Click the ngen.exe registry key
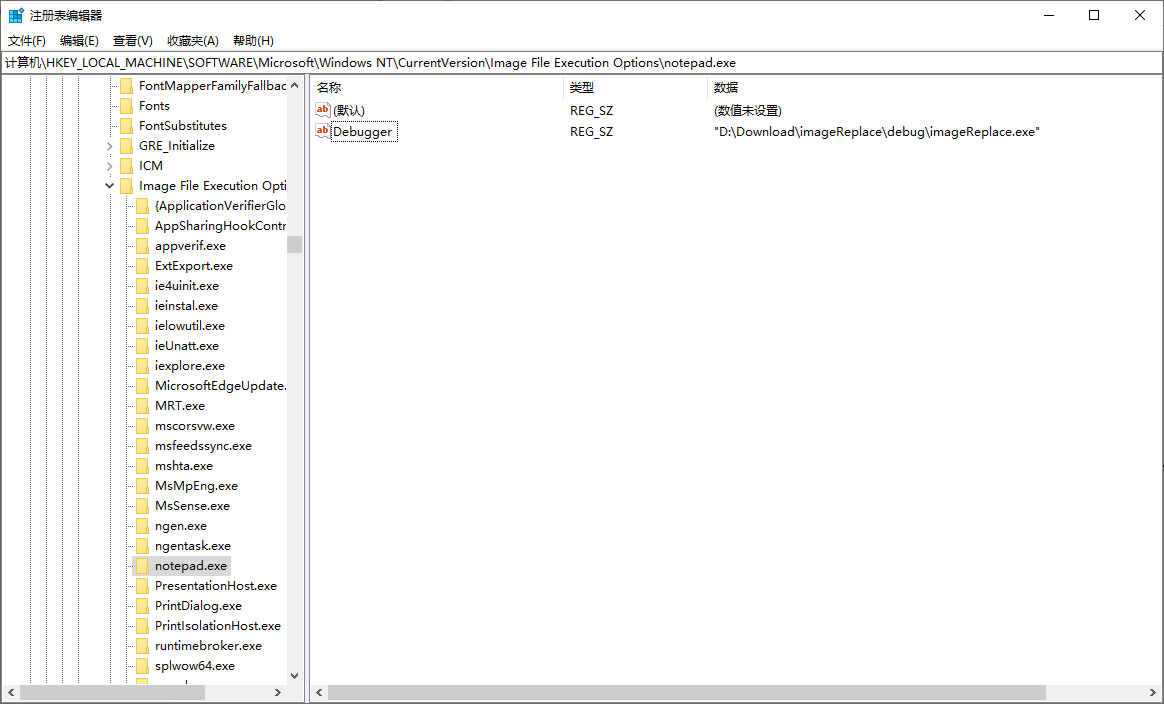This screenshot has height=704, width=1164. click(180, 525)
